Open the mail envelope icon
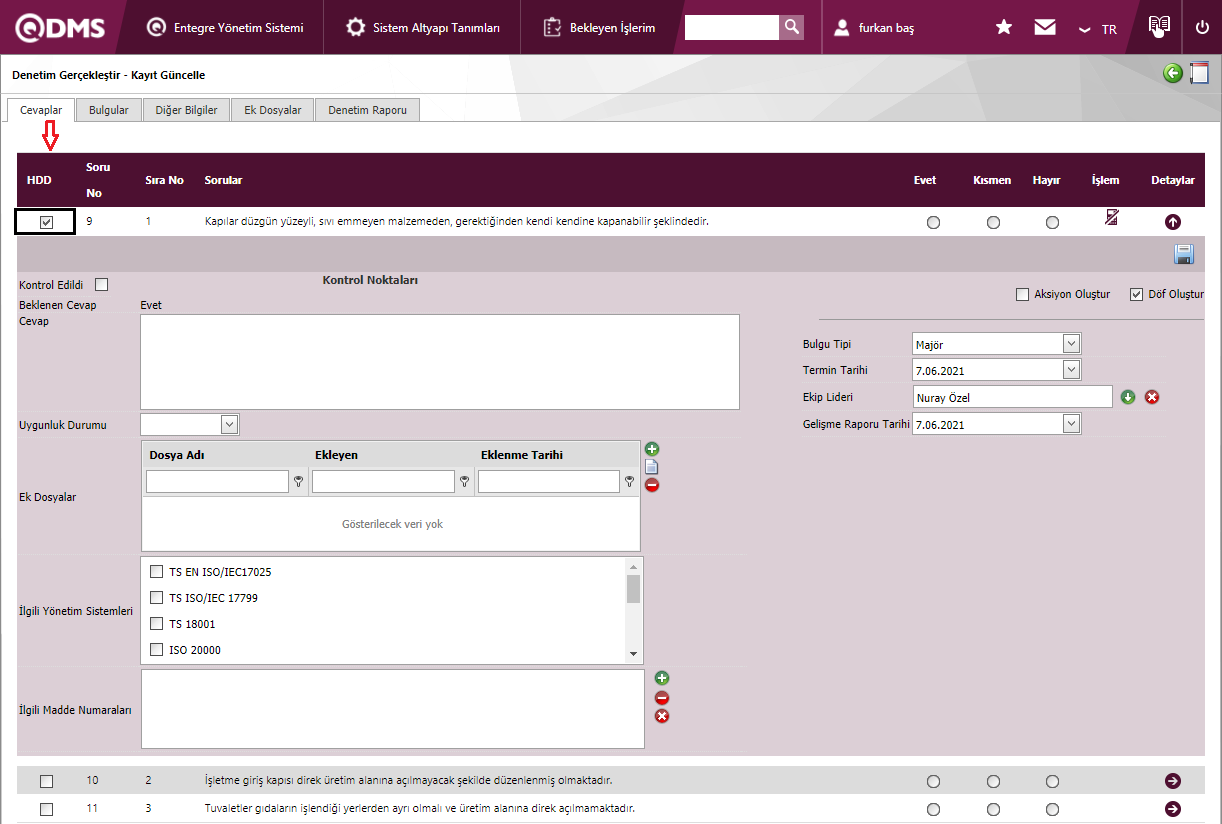This screenshot has height=824, width=1222. pos(1045,28)
